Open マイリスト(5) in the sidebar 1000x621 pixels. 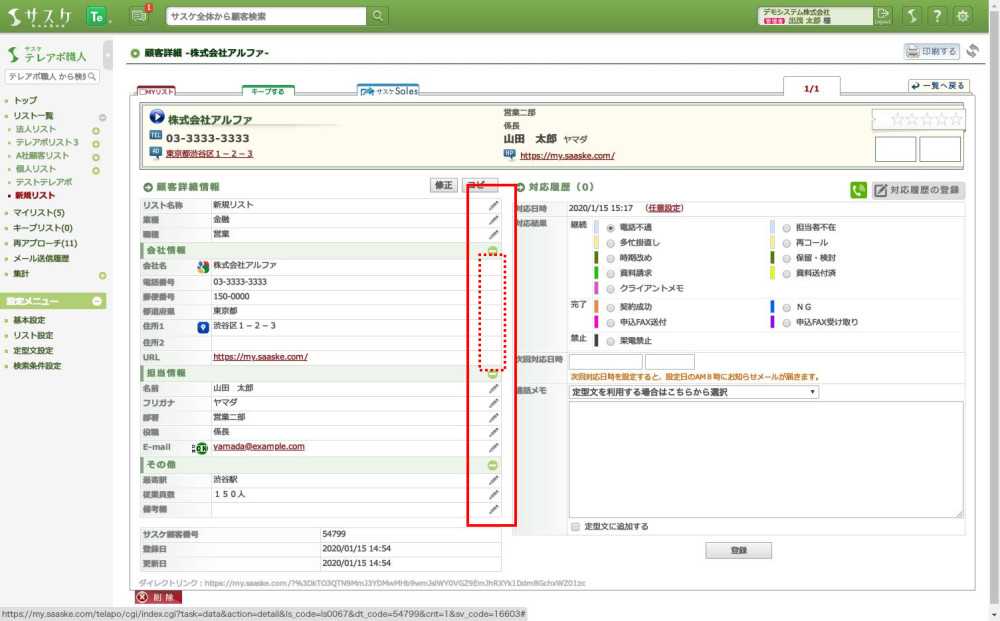(x=40, y=213)
